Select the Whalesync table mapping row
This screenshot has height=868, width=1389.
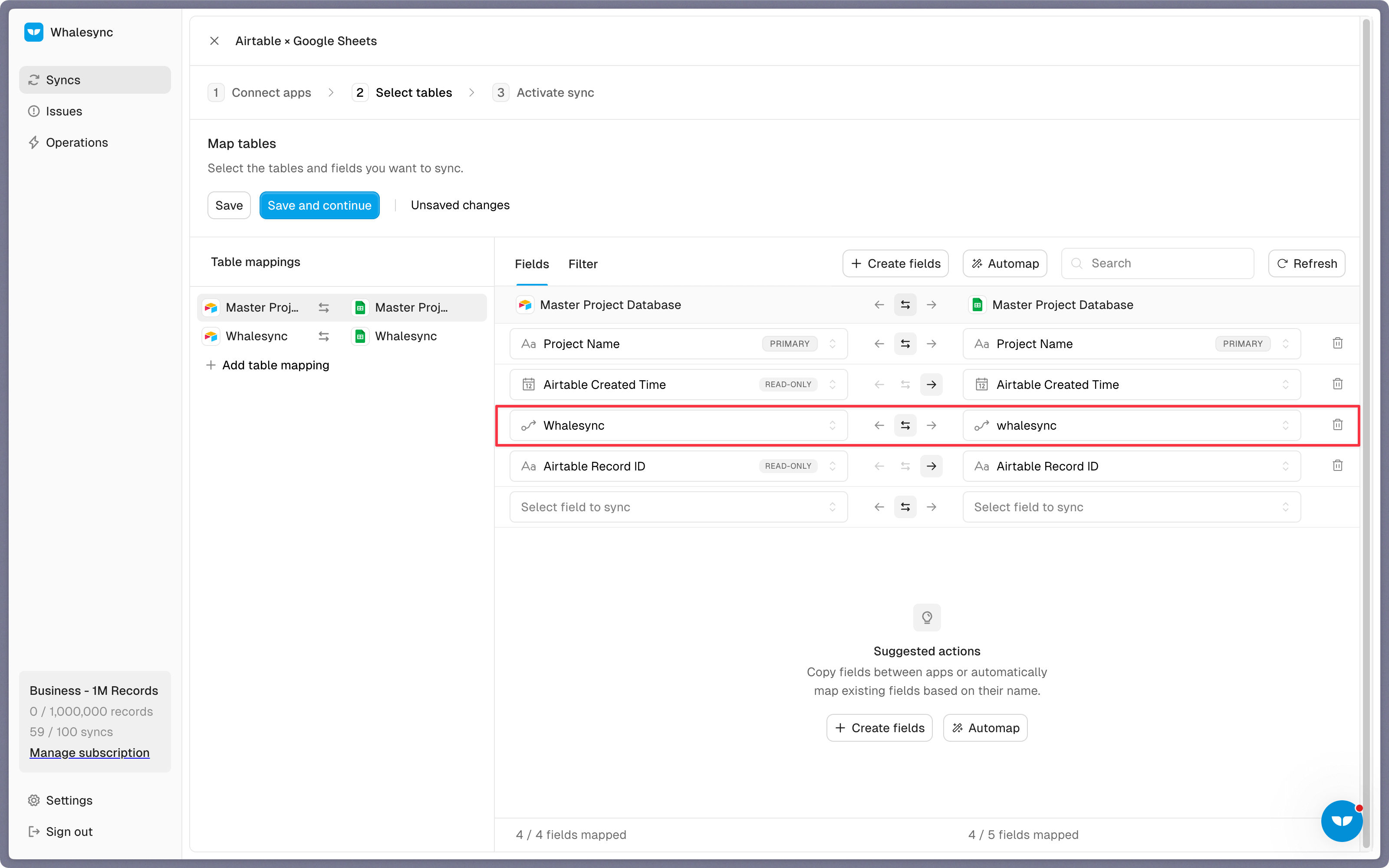[342, 336]
